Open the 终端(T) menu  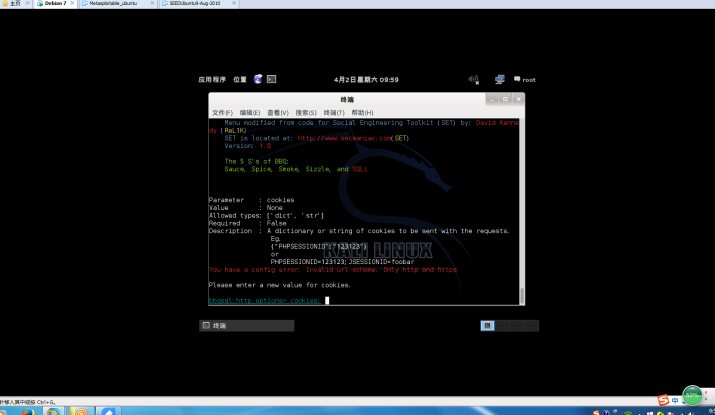tap(334, 113)
